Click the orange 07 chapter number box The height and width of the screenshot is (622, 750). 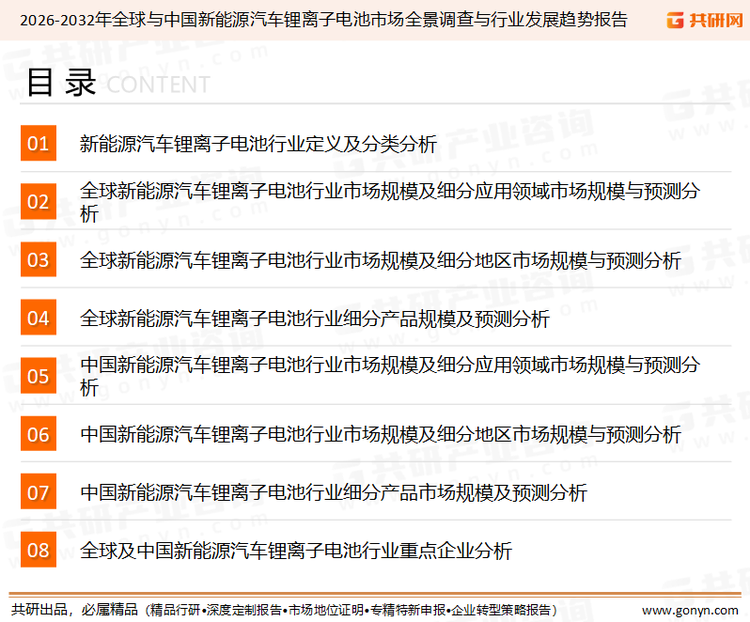click(38, 491)
